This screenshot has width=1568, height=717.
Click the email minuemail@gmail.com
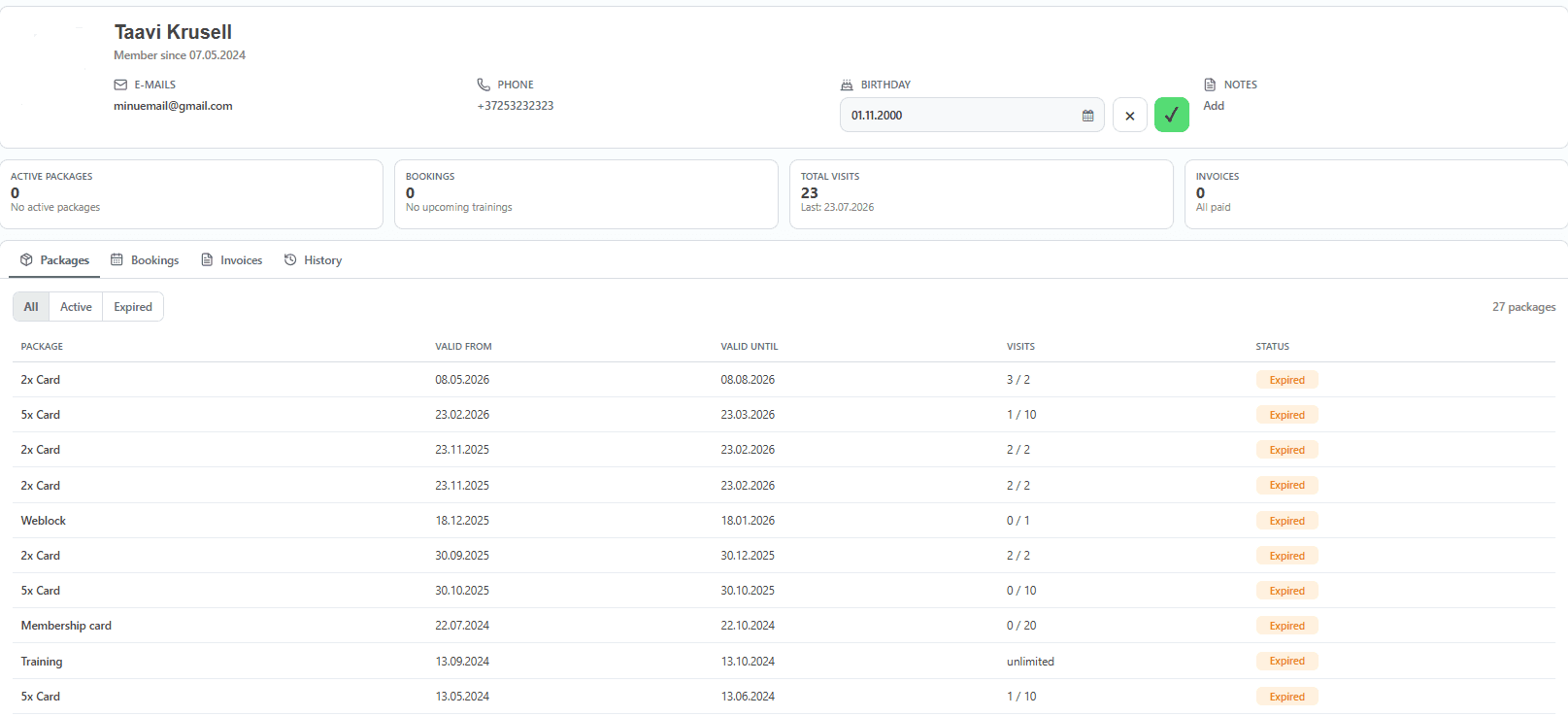click(x=173, y=106)
